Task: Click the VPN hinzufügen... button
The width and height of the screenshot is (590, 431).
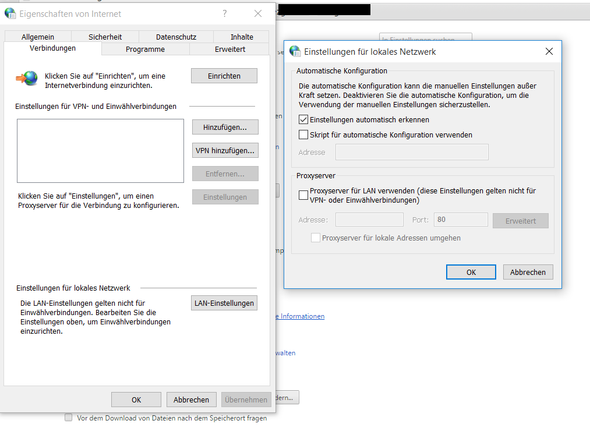Action: pos(225,151)
